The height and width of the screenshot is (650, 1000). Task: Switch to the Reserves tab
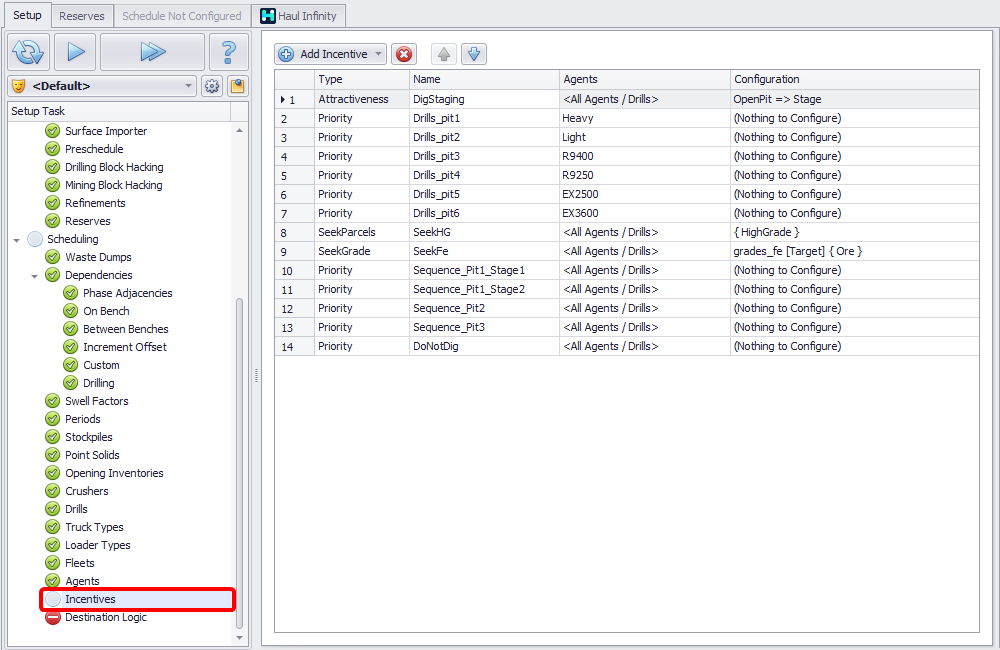coord(81,16)
